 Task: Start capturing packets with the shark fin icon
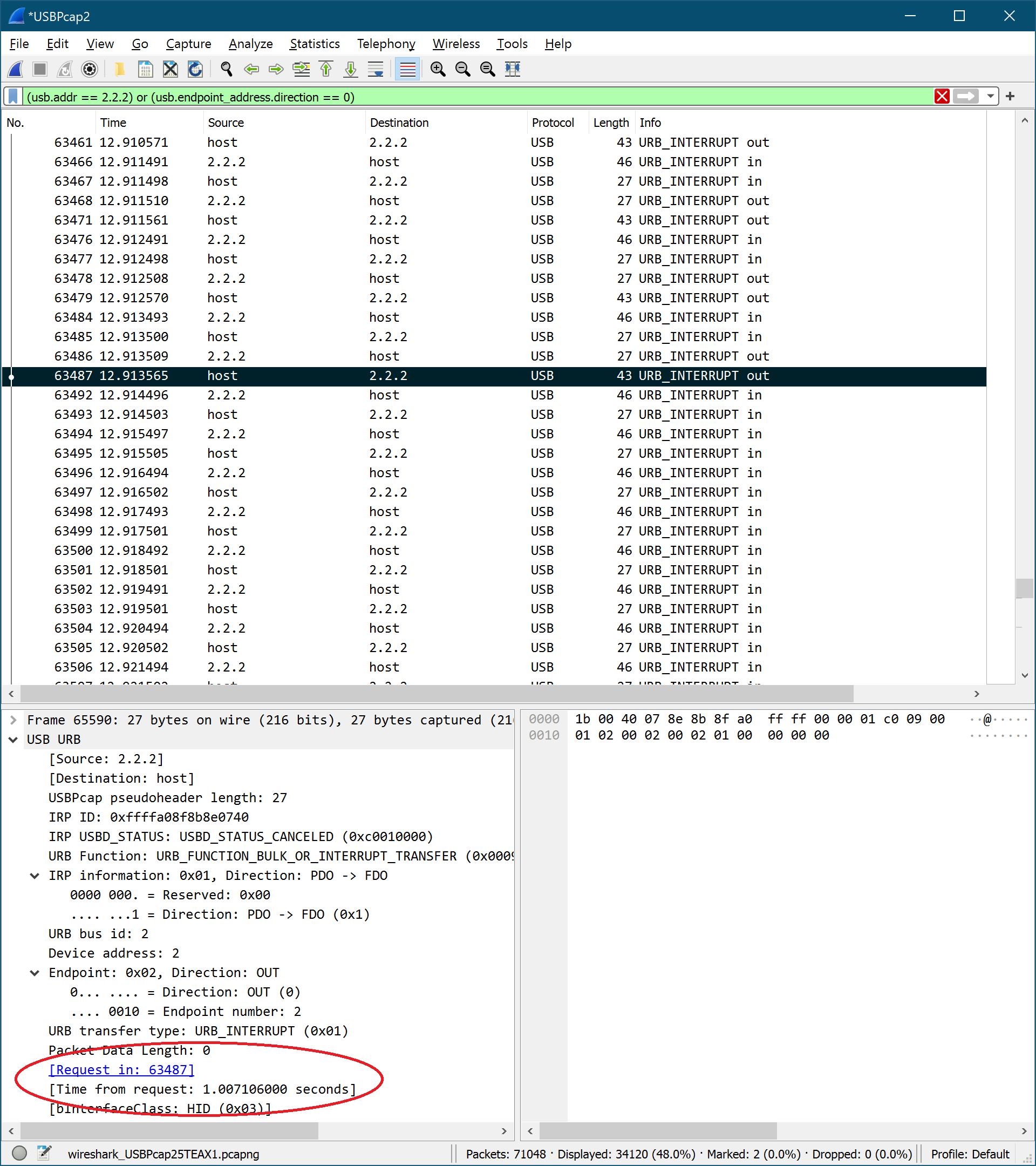16,69
